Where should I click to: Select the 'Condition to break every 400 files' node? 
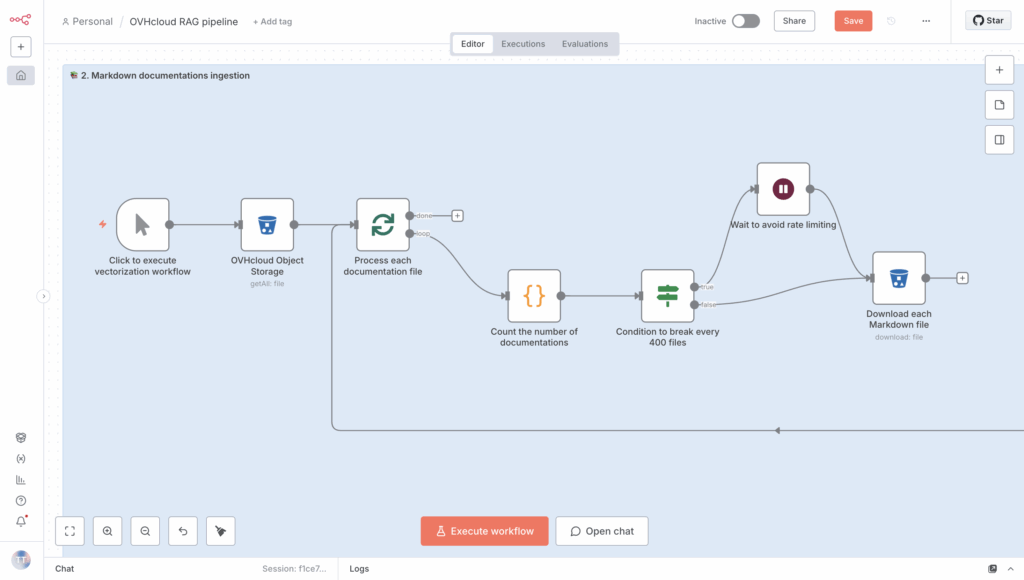667,296
